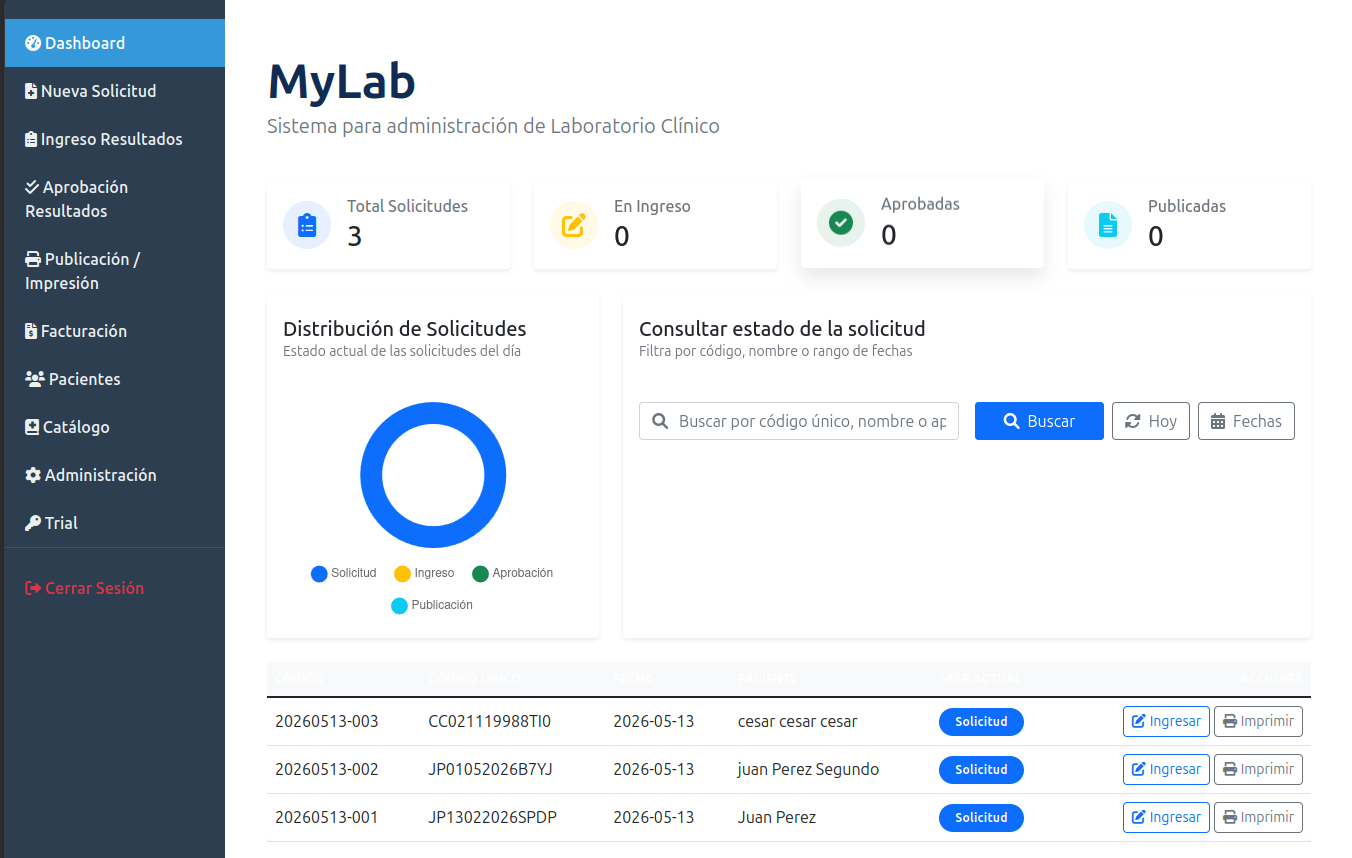Viewport: 1352px width, 858px height.
Task: Click the calendar icon on Fechas button
Action: click(x=1218, y=421)
